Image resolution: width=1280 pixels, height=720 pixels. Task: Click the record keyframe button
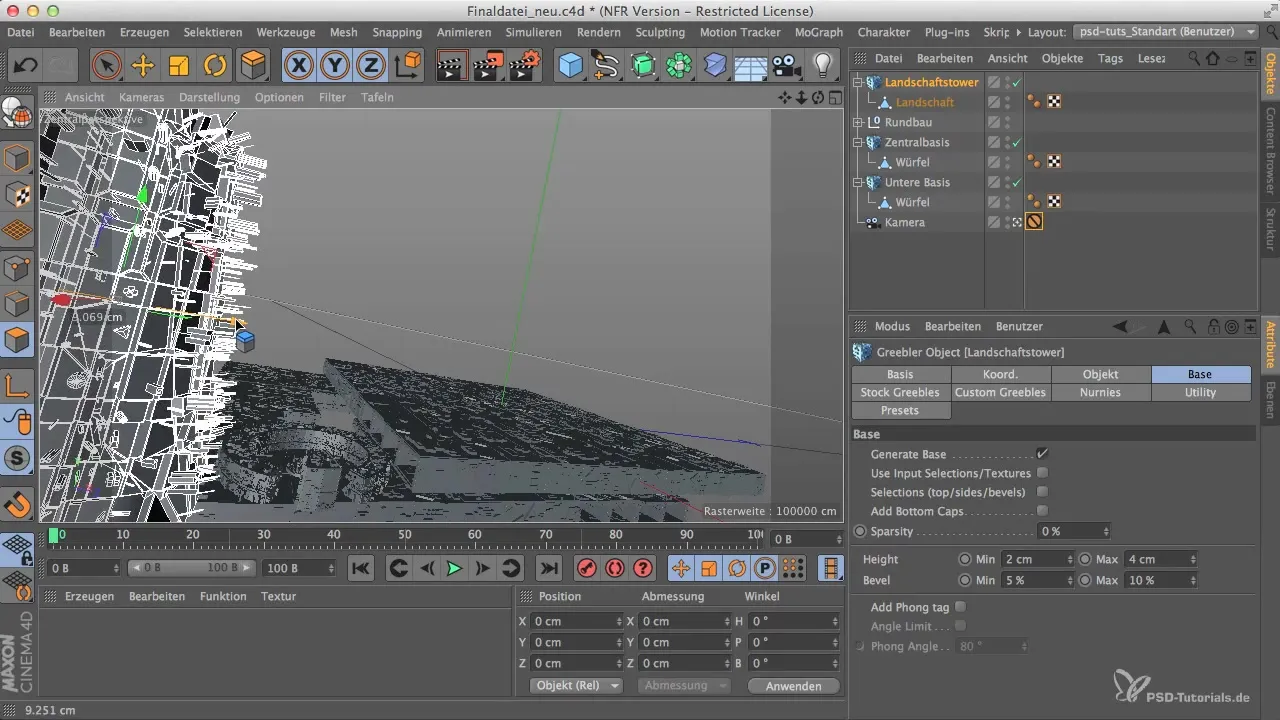point(587,568)
